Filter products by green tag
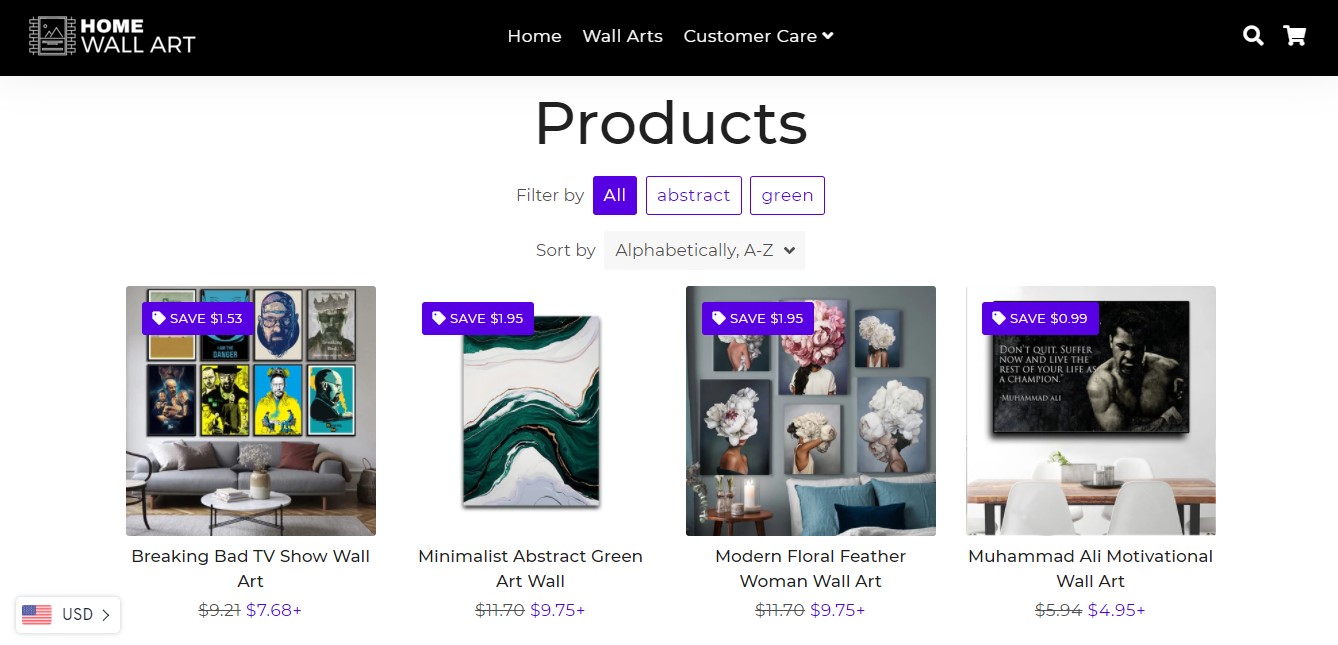Image resolution: width=1338 pixels, height=645 pixels. 787,195
